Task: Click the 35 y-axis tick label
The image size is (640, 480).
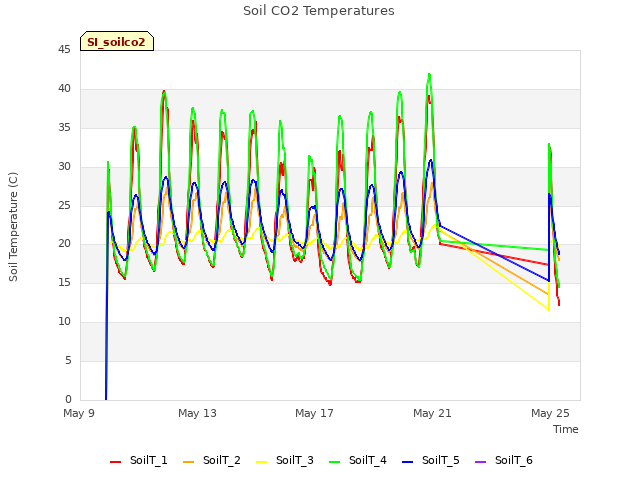Action: click(x=64, y=128)
